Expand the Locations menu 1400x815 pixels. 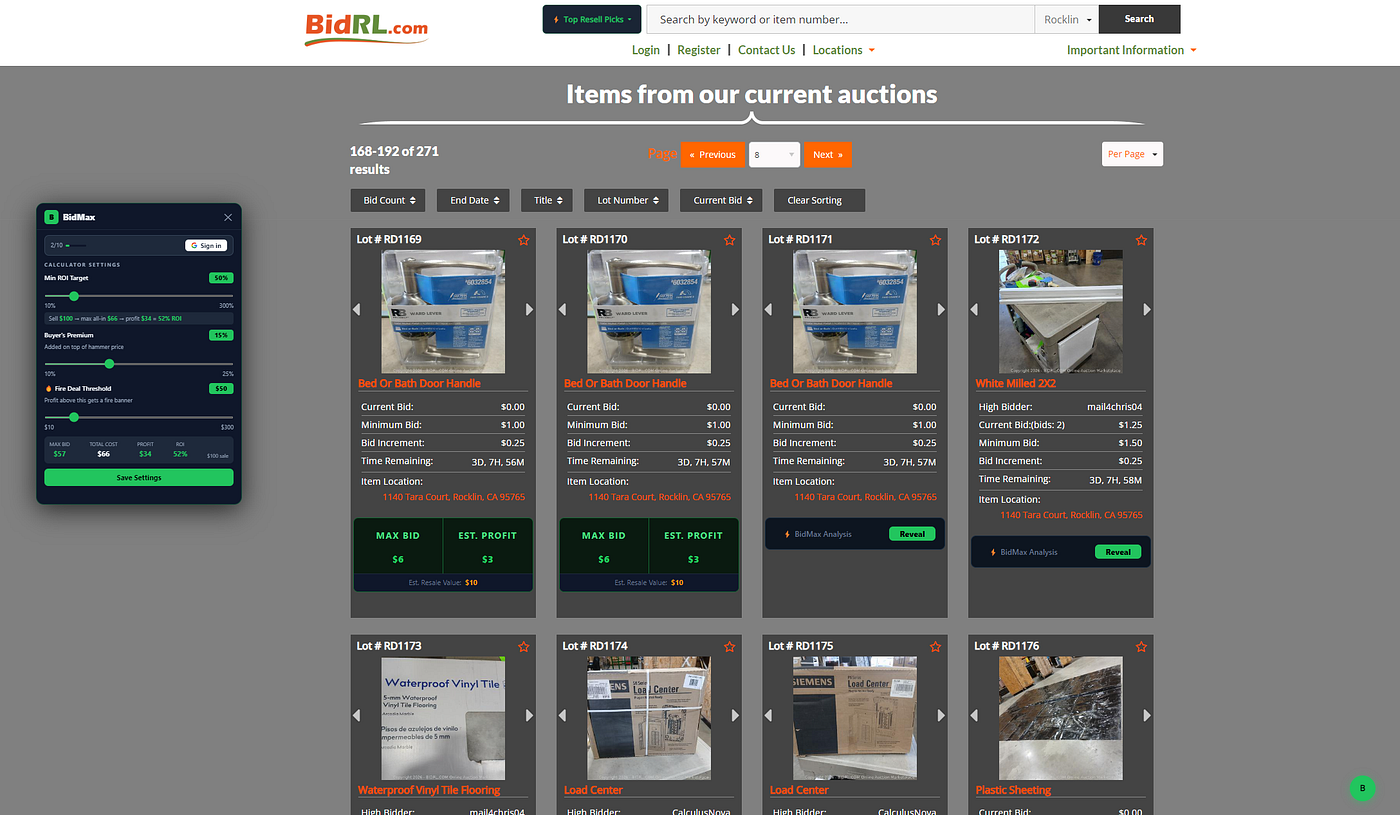[x=843, y=50]
